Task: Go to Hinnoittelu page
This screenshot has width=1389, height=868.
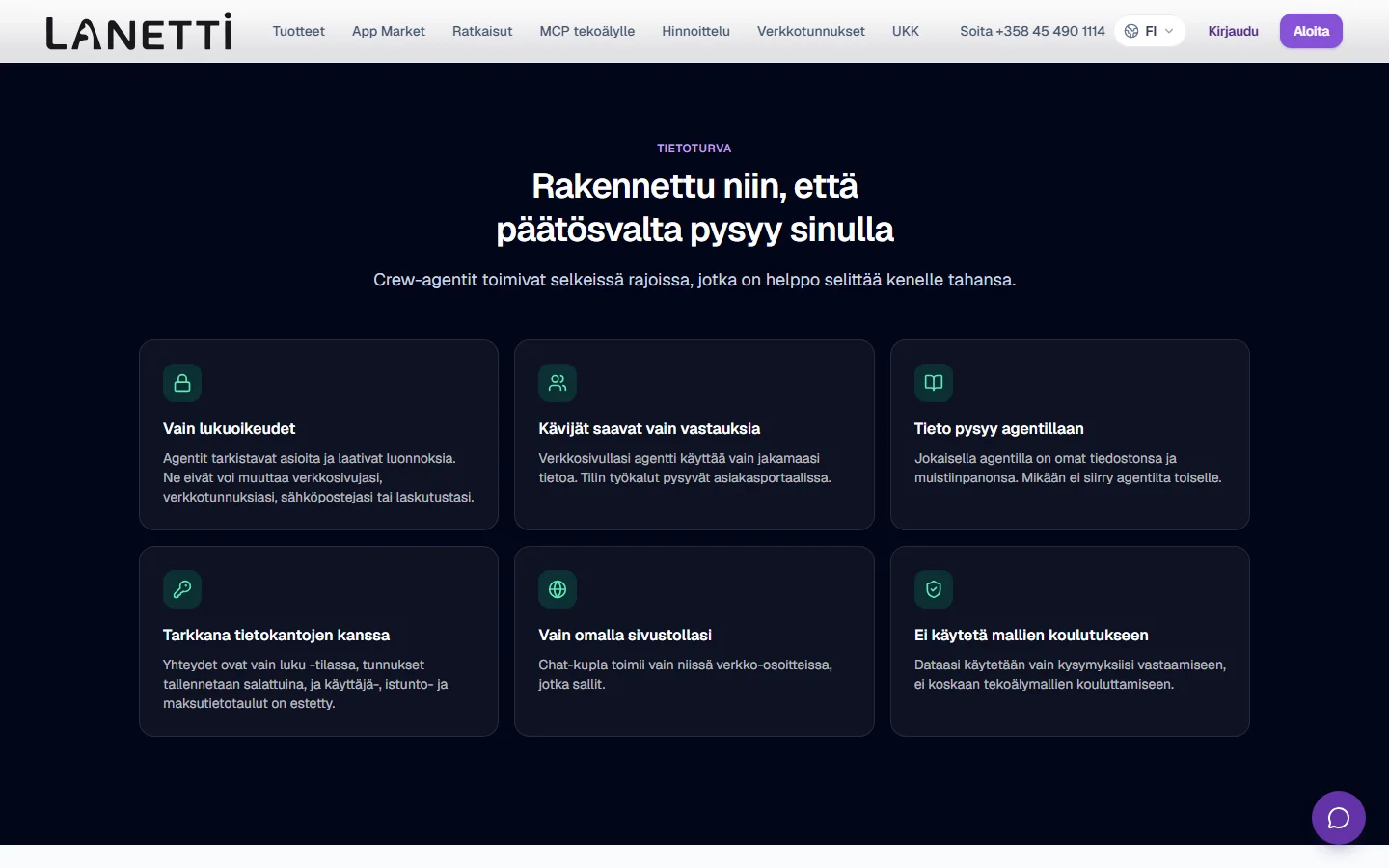Action: 695,31
